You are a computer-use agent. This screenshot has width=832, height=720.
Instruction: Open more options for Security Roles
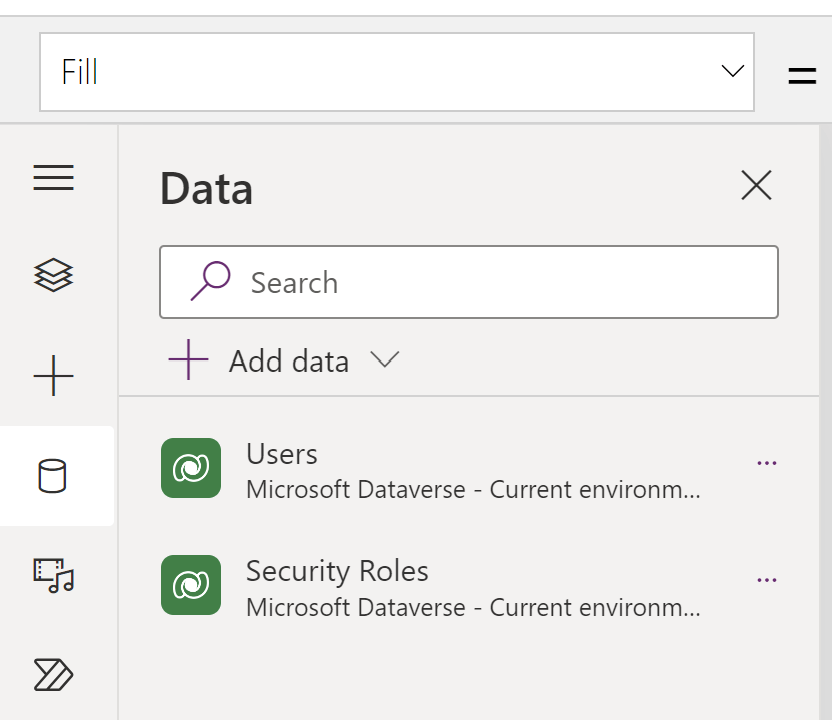click(x=767, y=580)
